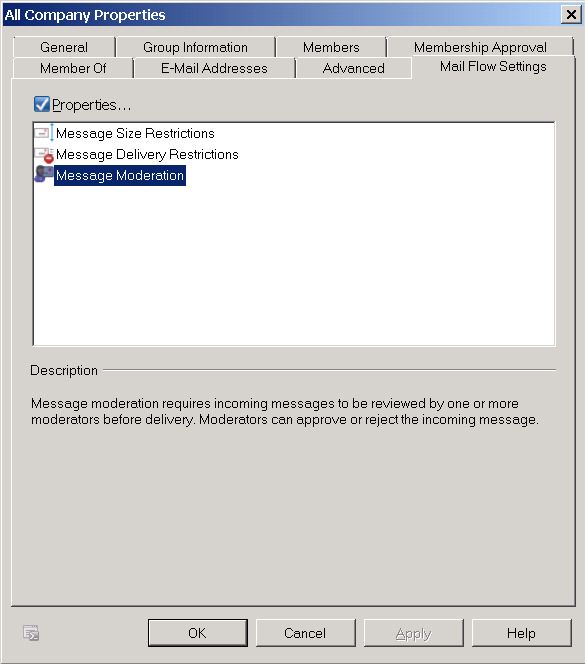The height and width of the screenshot is (664, 585).
Task: Open the General tab
Action: 64,47
